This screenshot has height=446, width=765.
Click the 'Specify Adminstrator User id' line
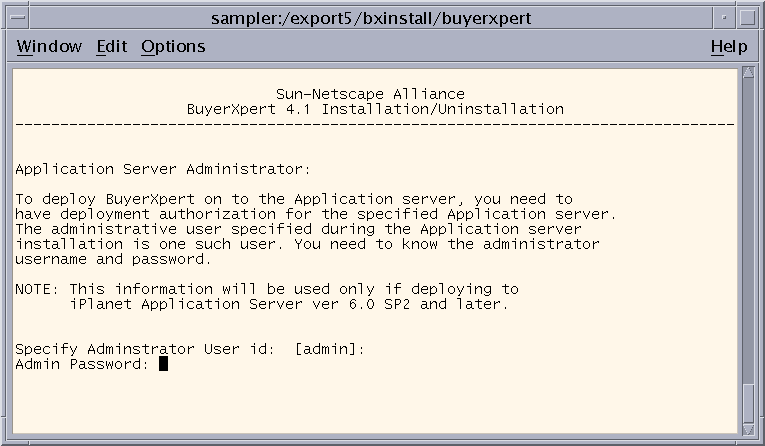pyautogui.click(x=190, y=349)
